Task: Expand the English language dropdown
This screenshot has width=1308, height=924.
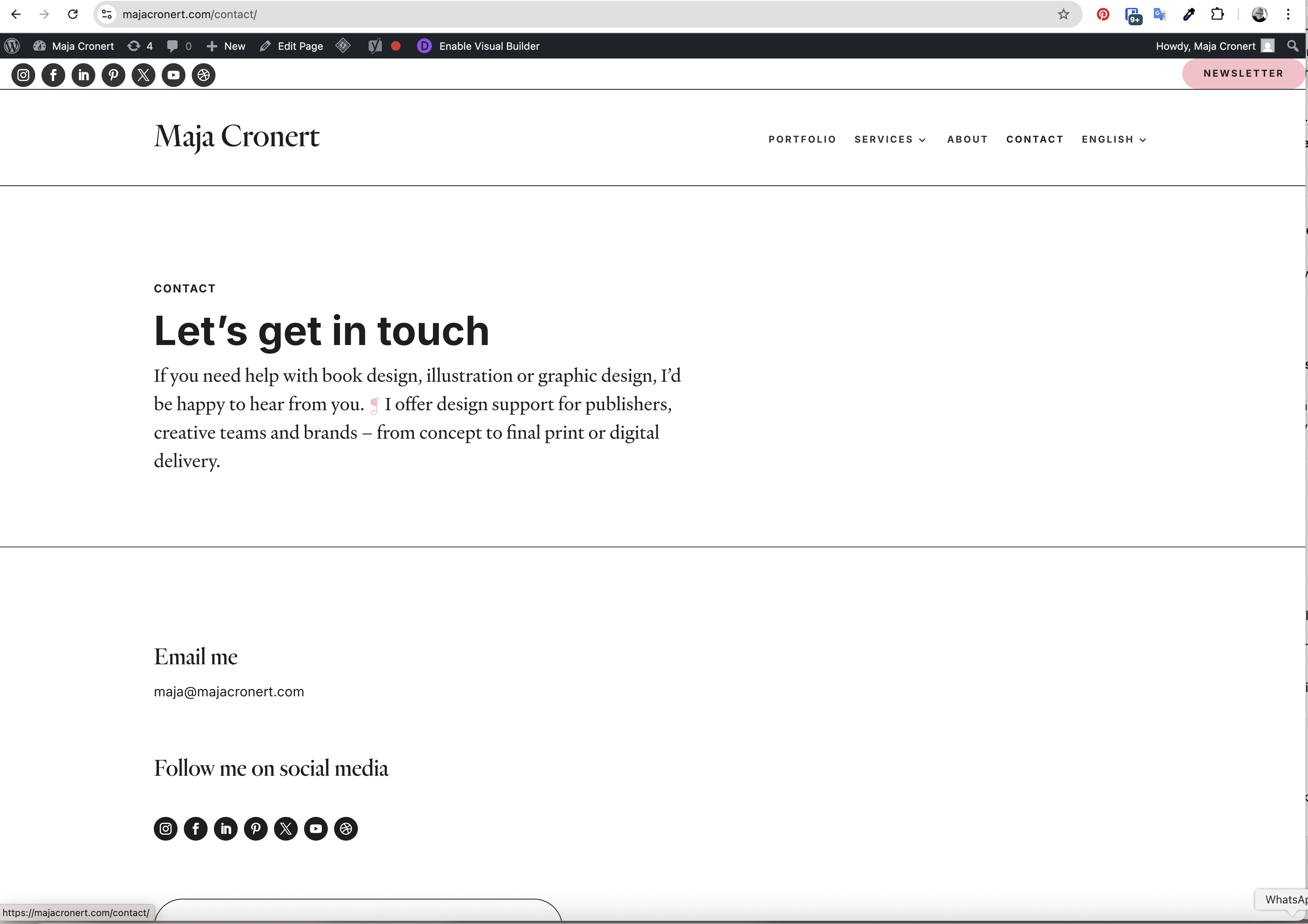Action: [1114, 140]
